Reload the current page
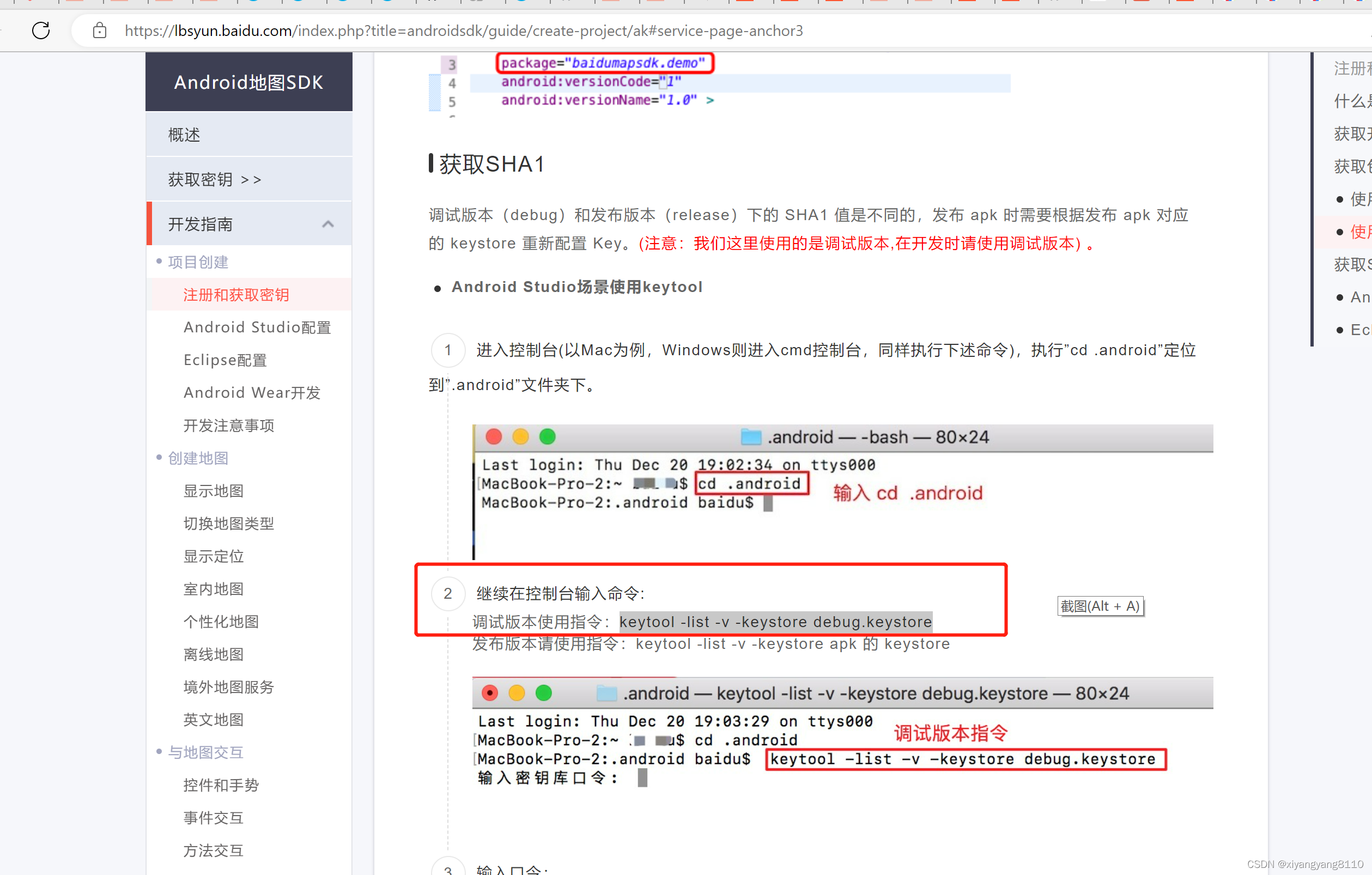The image size is (1372, 875). (x=40, y=31)
